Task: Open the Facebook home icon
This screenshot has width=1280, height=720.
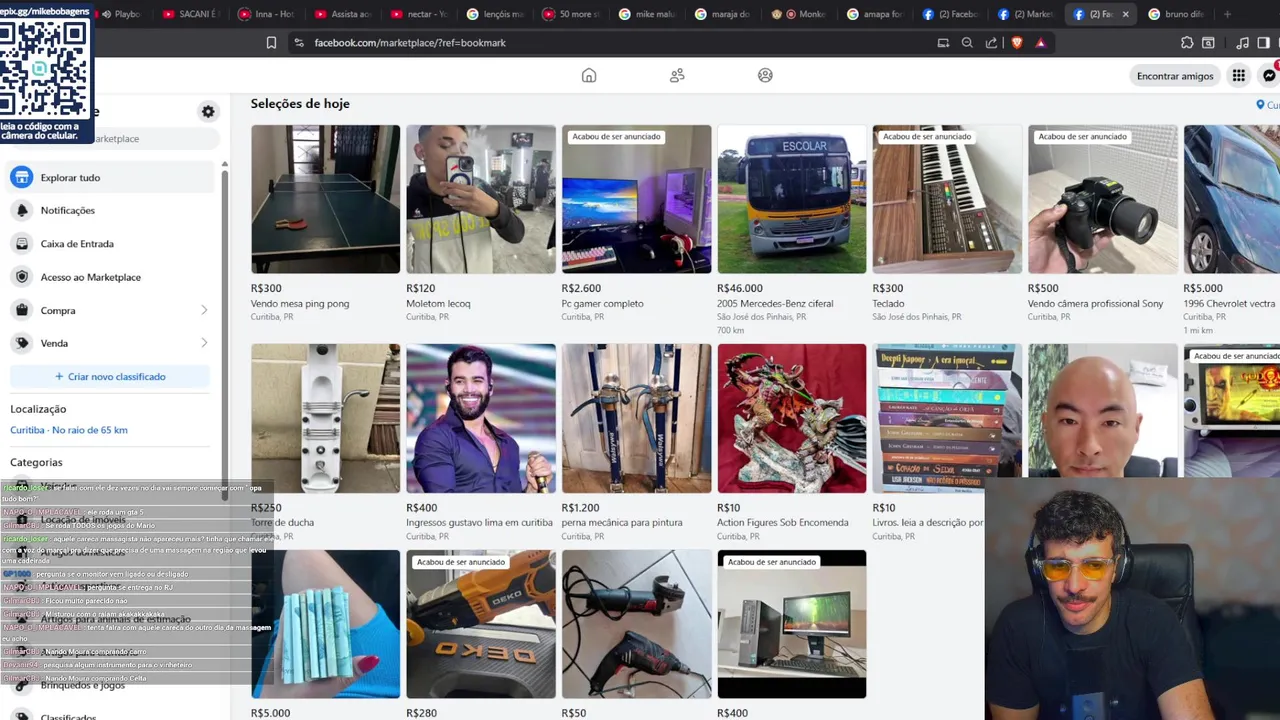Action: coord(589,75)
